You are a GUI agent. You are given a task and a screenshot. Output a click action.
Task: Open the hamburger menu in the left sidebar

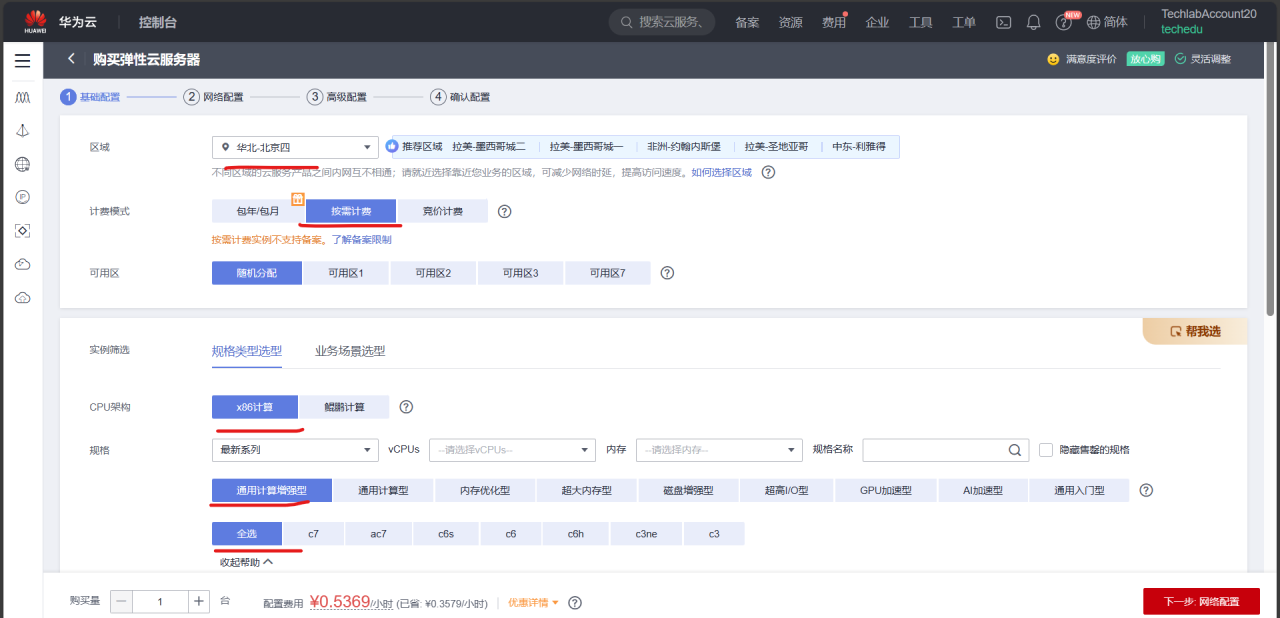point(22,60)
